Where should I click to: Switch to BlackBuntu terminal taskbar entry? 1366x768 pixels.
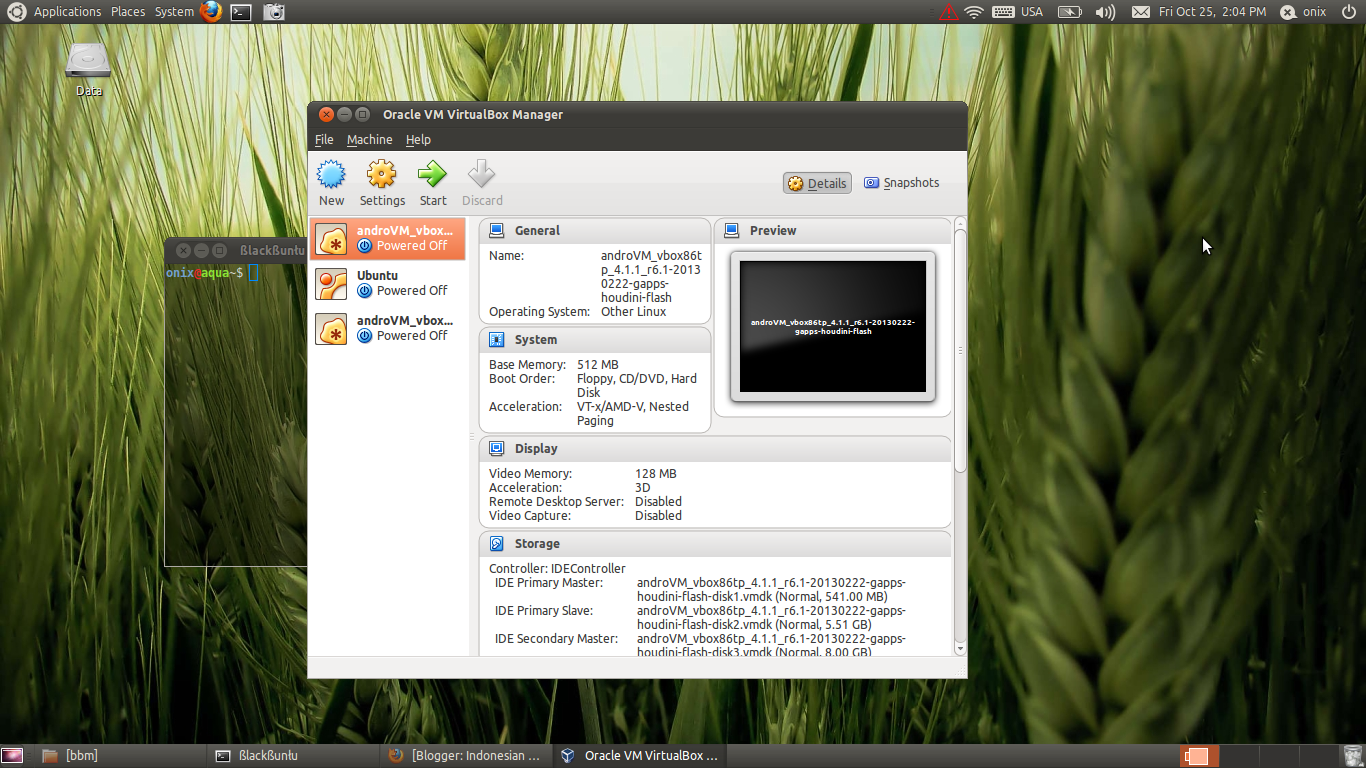[x=291, y=756]
